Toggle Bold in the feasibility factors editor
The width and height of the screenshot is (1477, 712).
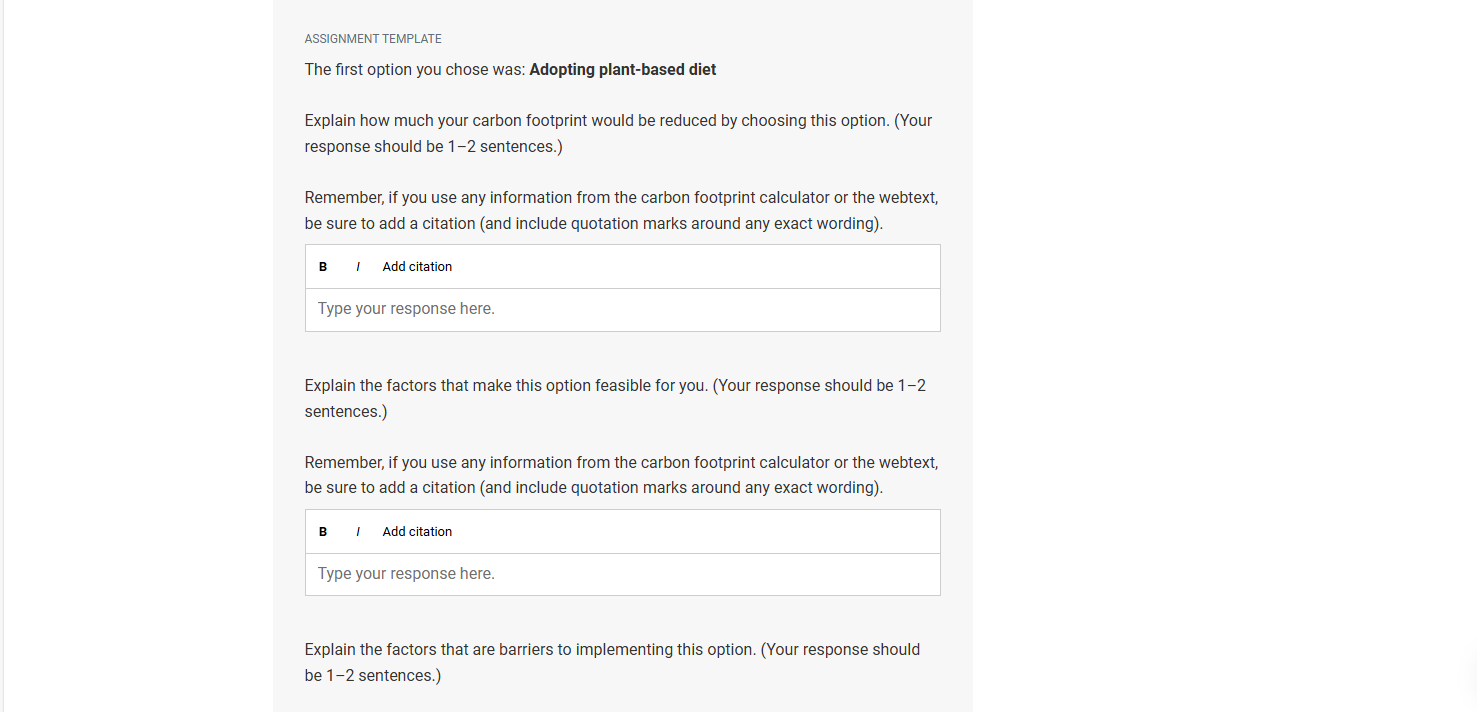click(323, 532)
